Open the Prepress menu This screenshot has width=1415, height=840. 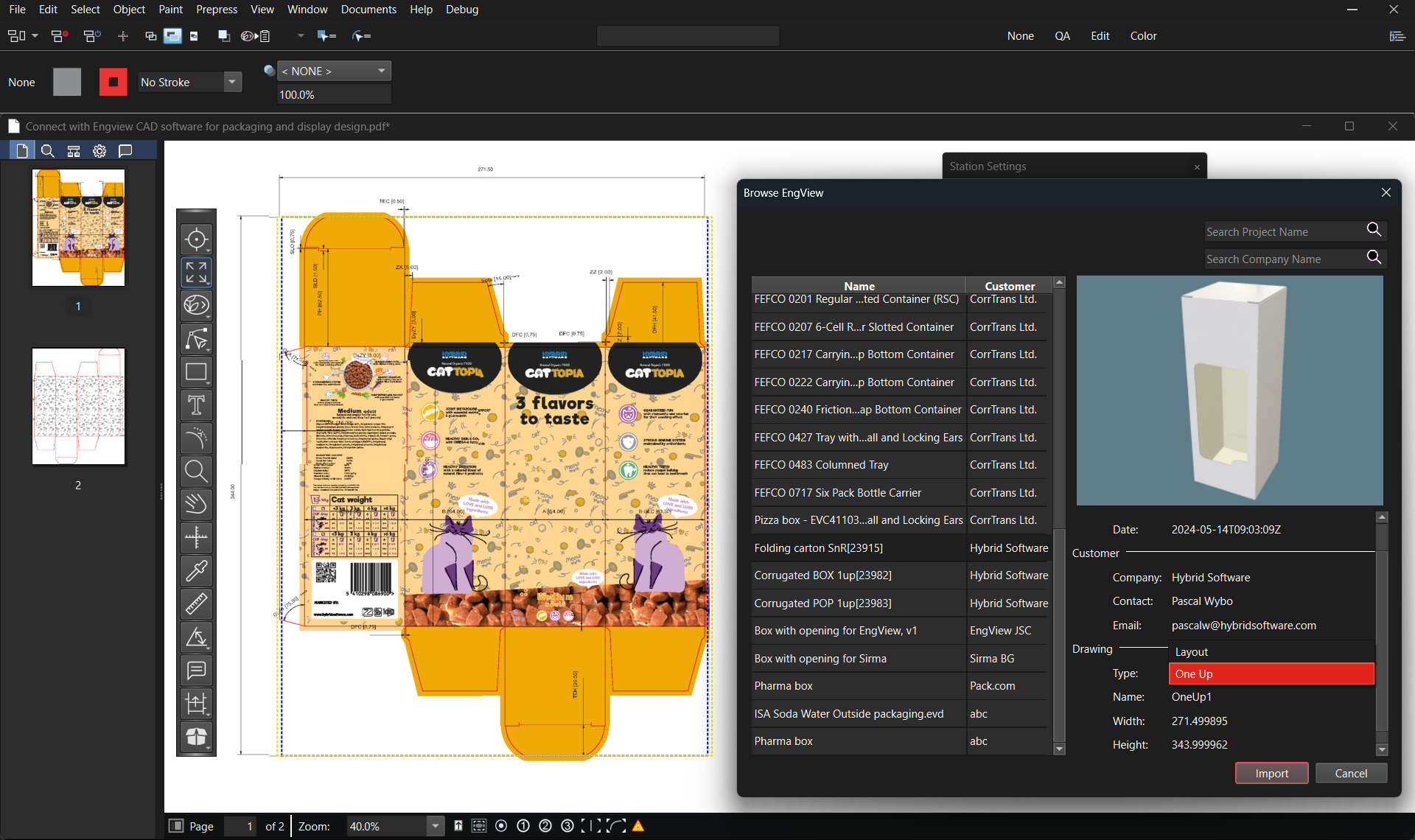tap(216, 10)
